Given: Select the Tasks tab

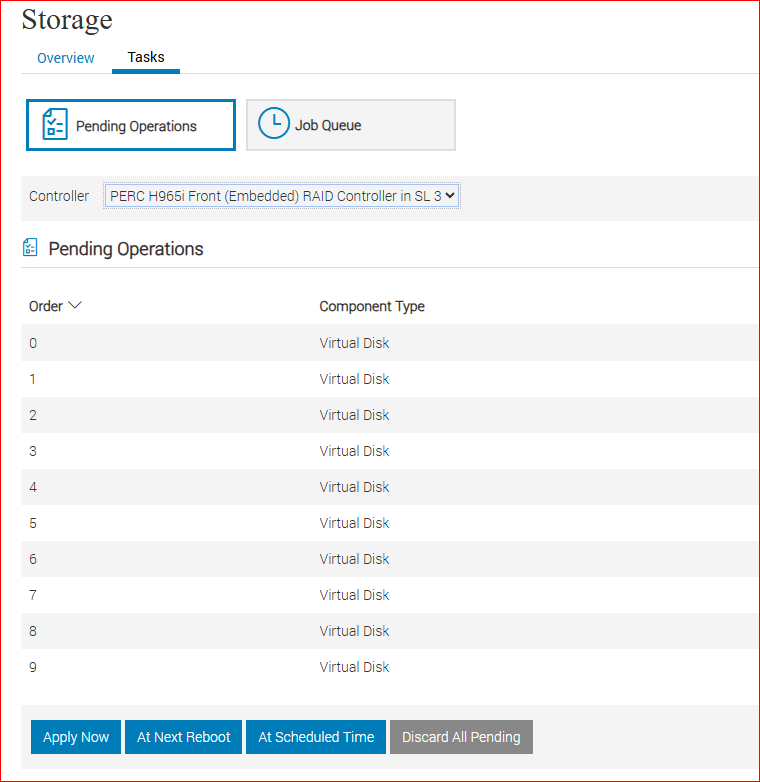Looking at the screenshot, I should click(146, 58).
